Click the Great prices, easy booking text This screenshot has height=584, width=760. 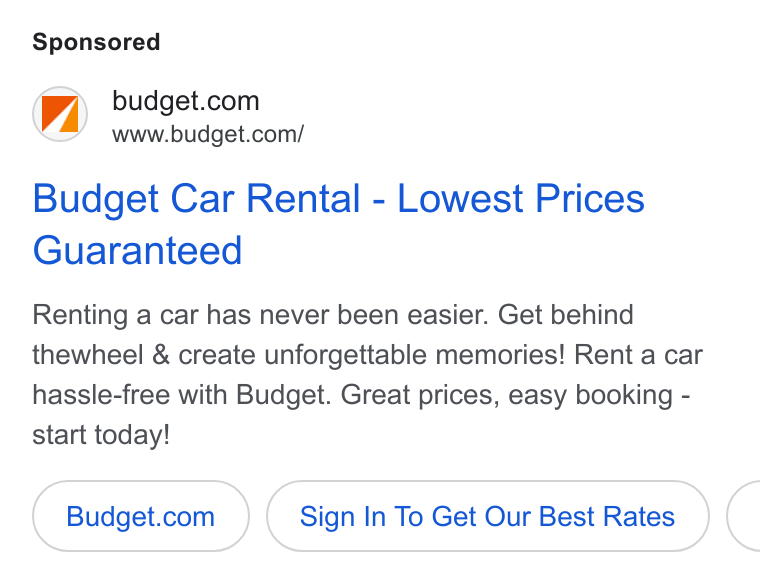pyautogui.click(x=507, y=395)
